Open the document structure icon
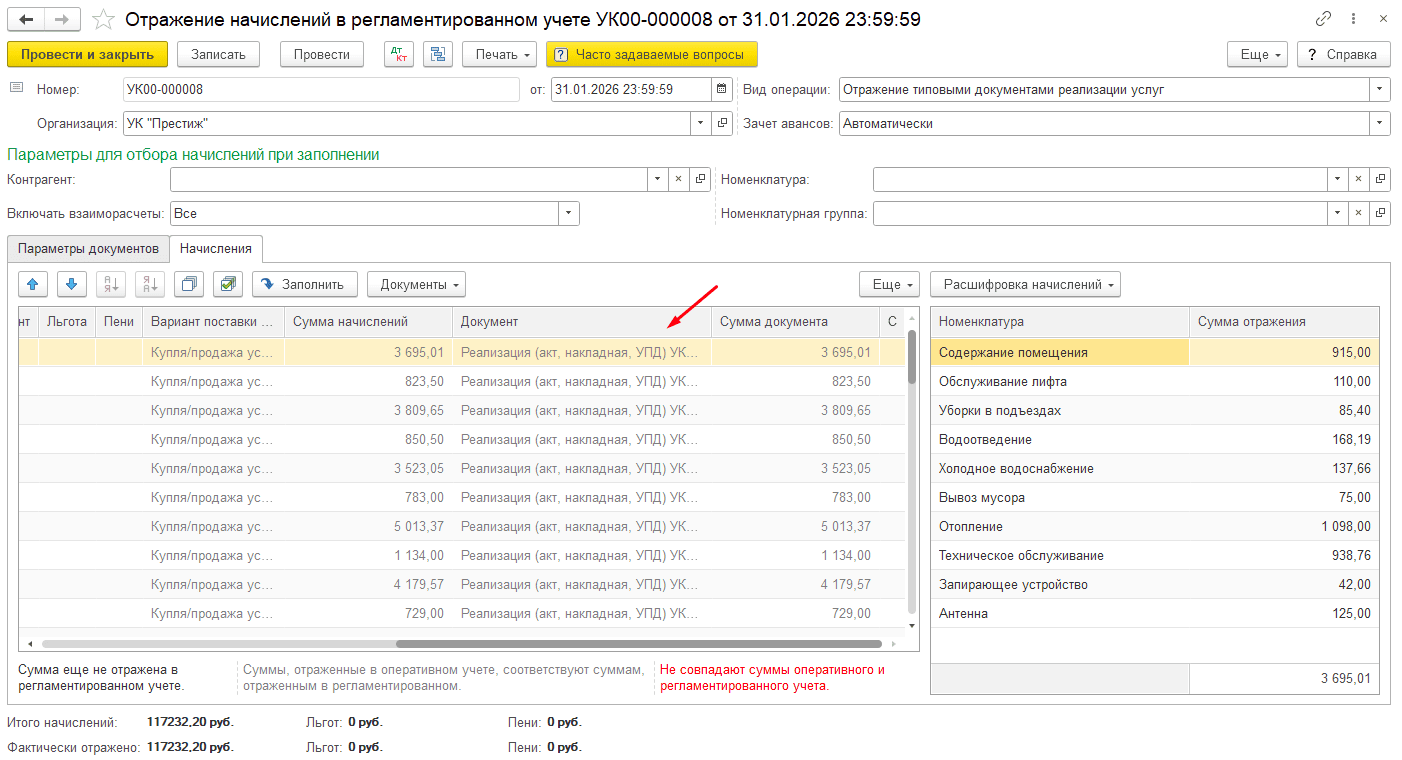The image size is (1402, 760). [x=438, y=54]
